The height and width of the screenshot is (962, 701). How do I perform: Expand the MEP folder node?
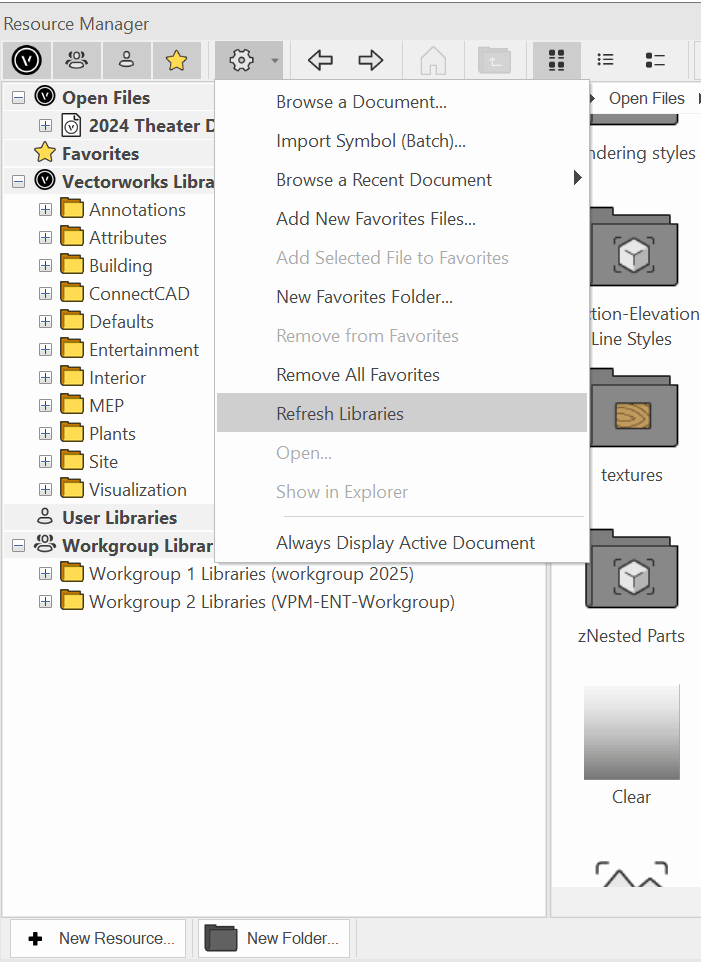coord(45,405)
